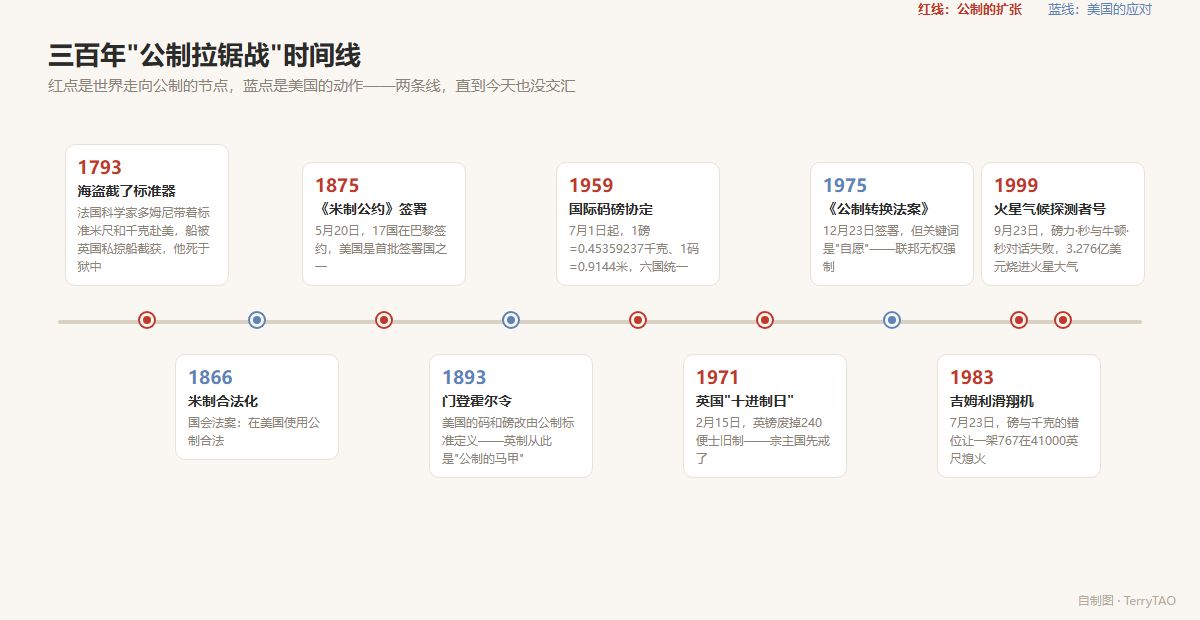Select the year number 1959 in its card
The height and width of the screenshot is (620, 1200).
(x=591, y=185)
